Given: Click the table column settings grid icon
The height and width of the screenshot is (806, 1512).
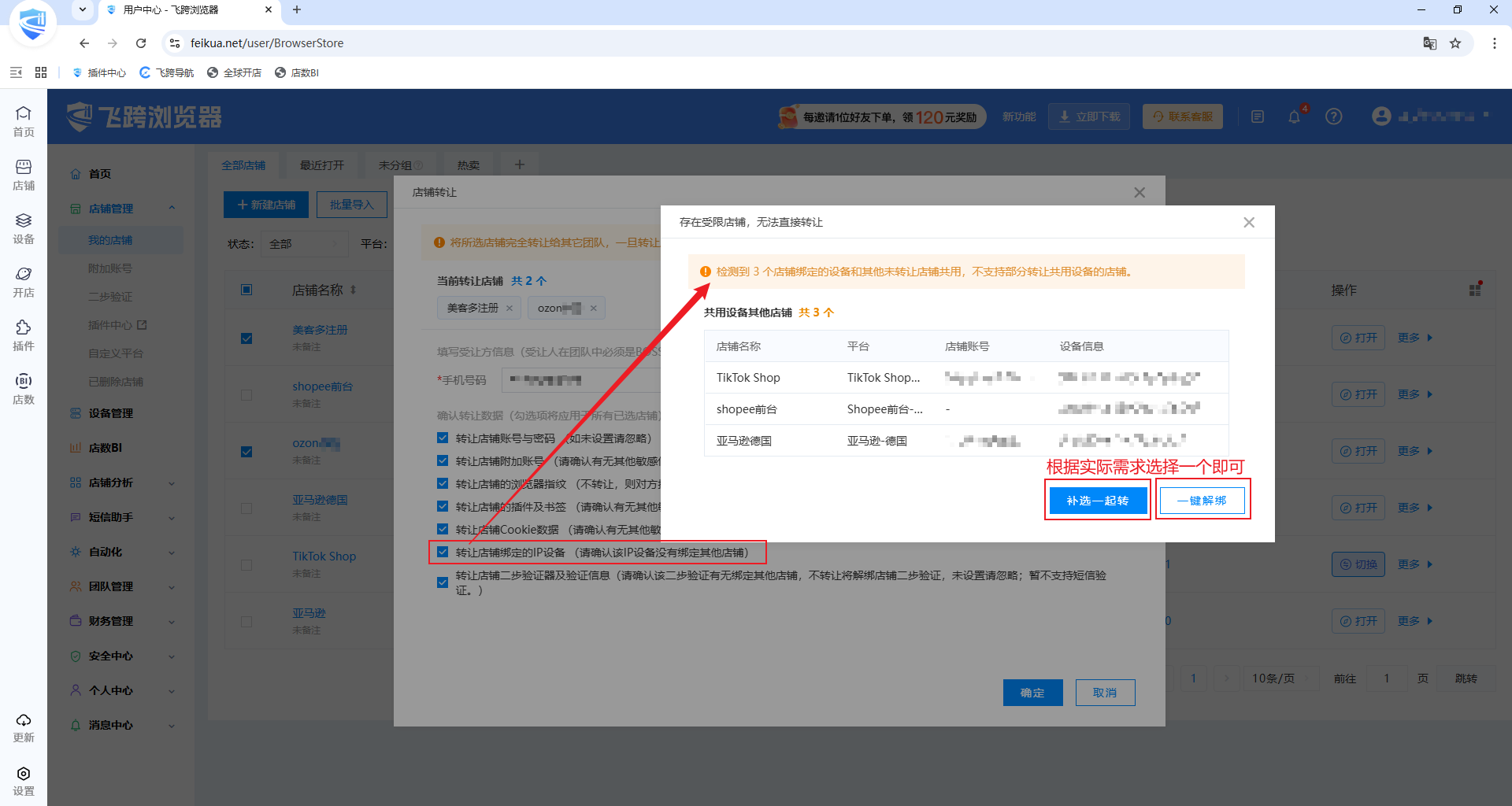Looking at the screenshot, I should coord(1475,290).
